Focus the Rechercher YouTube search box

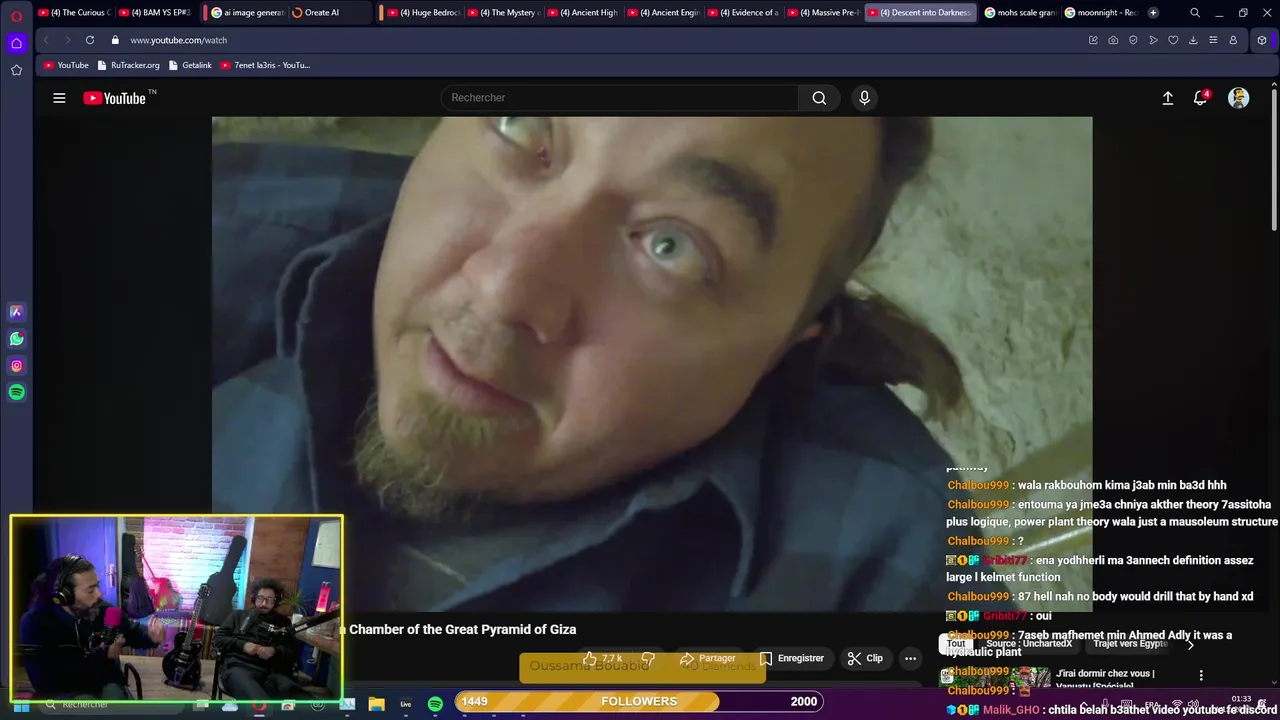point(620,98)
